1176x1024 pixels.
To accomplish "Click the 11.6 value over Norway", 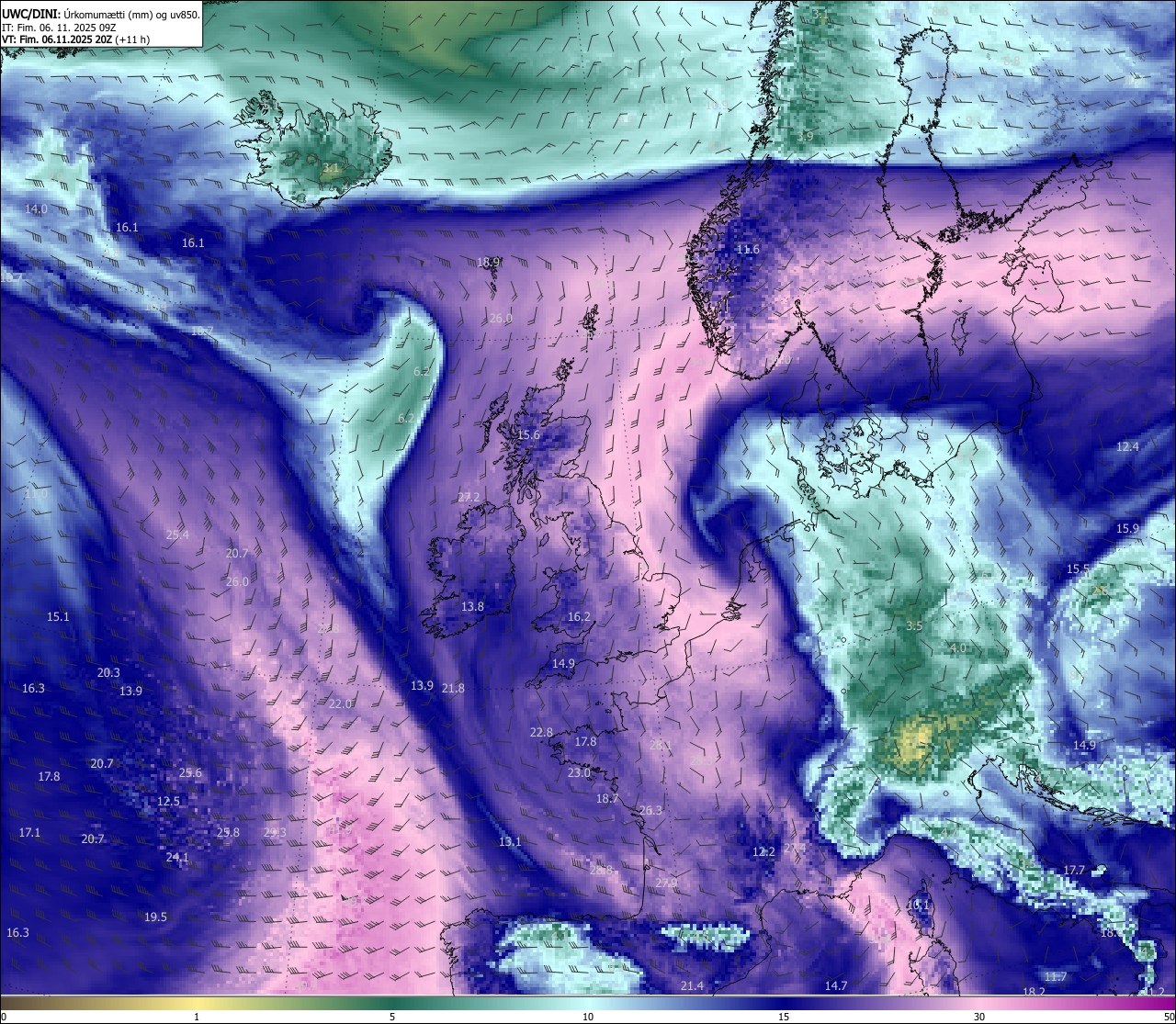I will [x=748, y=250].
